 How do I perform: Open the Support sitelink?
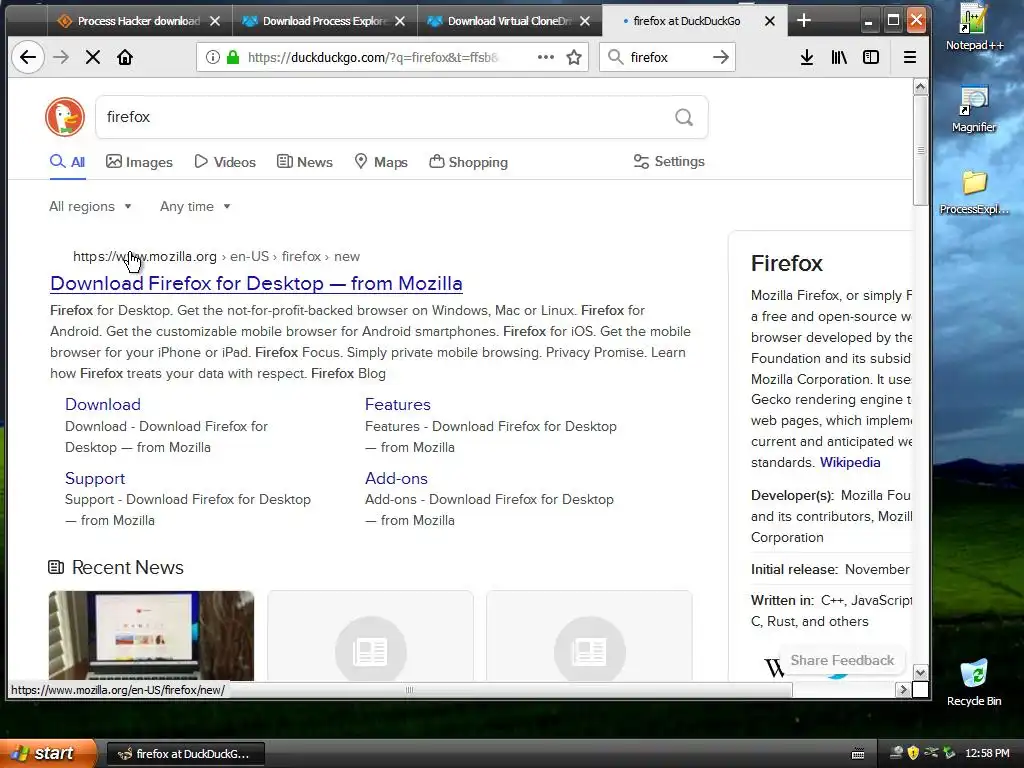(95, 478)
